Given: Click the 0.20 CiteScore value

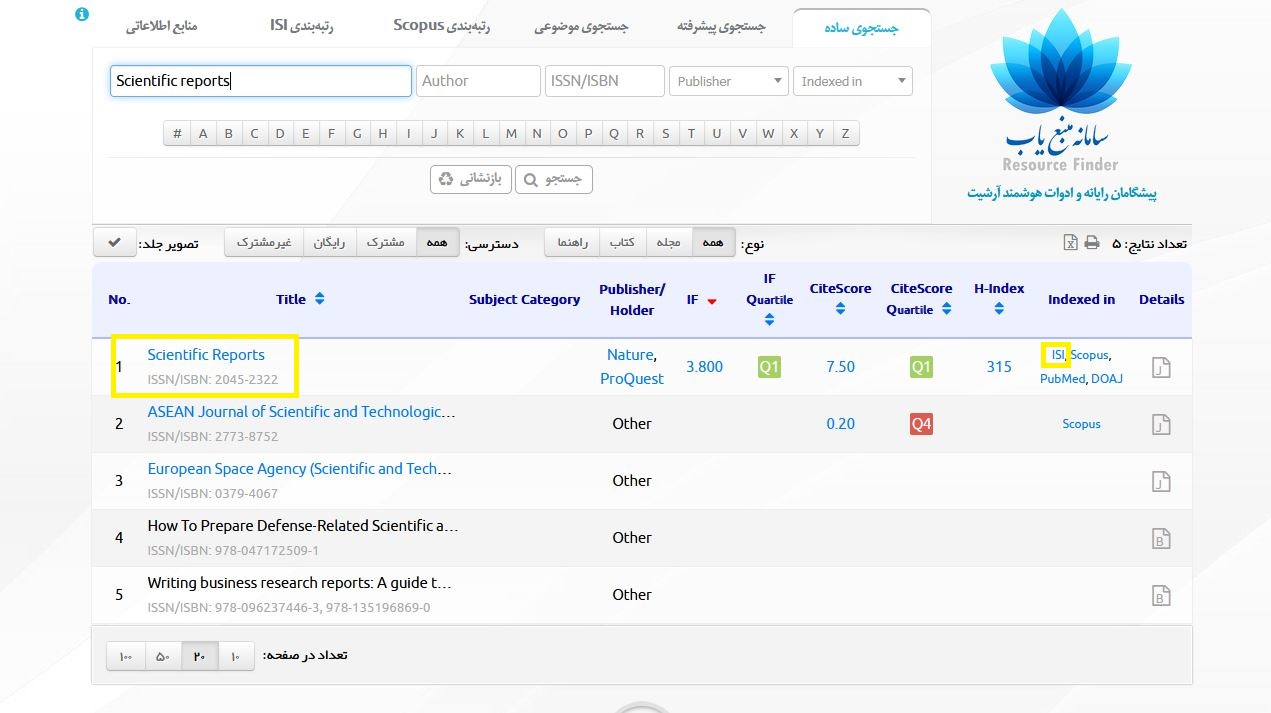Looking at the screenshot, I should [840, 424].
